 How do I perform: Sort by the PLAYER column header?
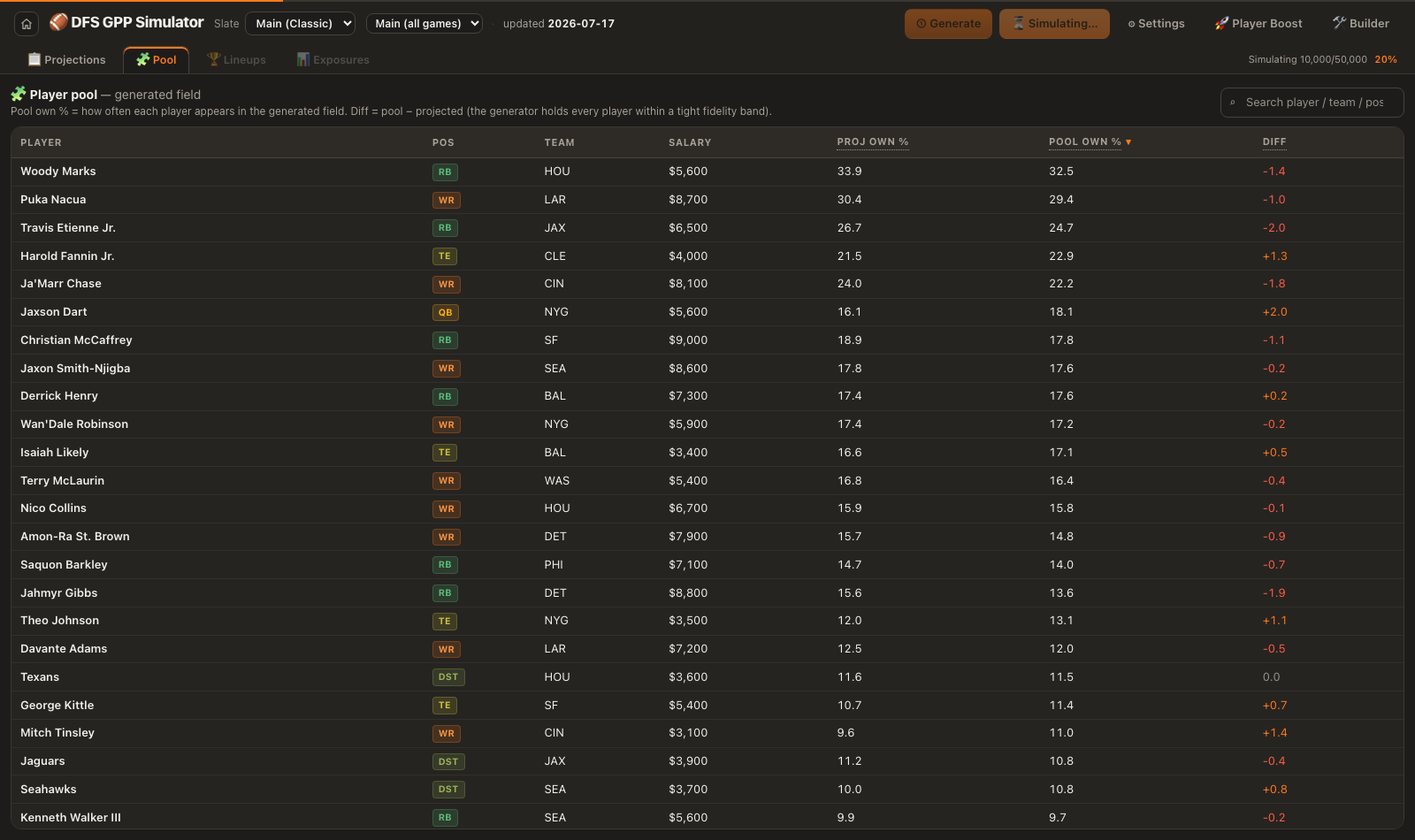click(41, 142)
